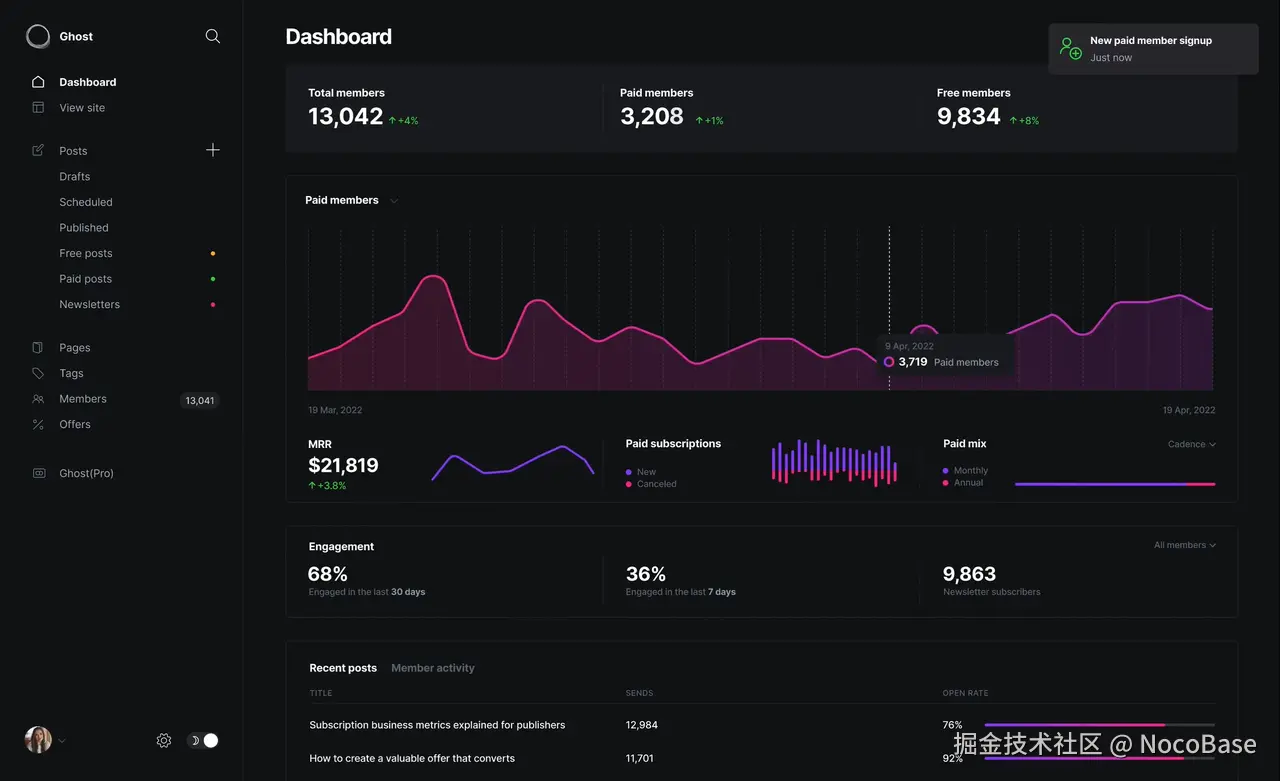Open settings via the gear icon

(164, 741)
